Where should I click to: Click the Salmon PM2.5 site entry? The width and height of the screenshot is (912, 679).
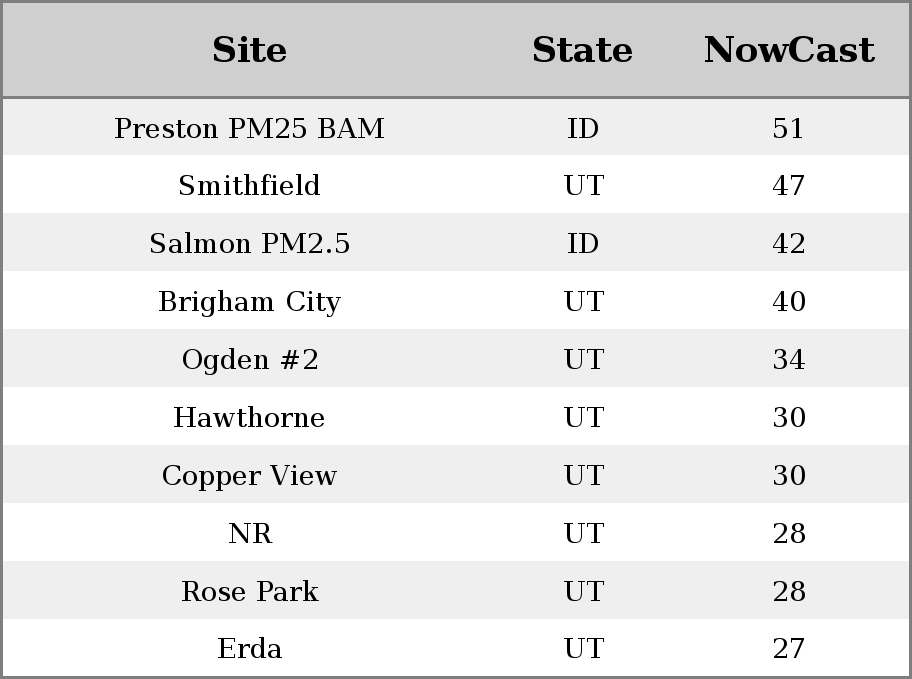pyautogui.click(x=249, y=244)
